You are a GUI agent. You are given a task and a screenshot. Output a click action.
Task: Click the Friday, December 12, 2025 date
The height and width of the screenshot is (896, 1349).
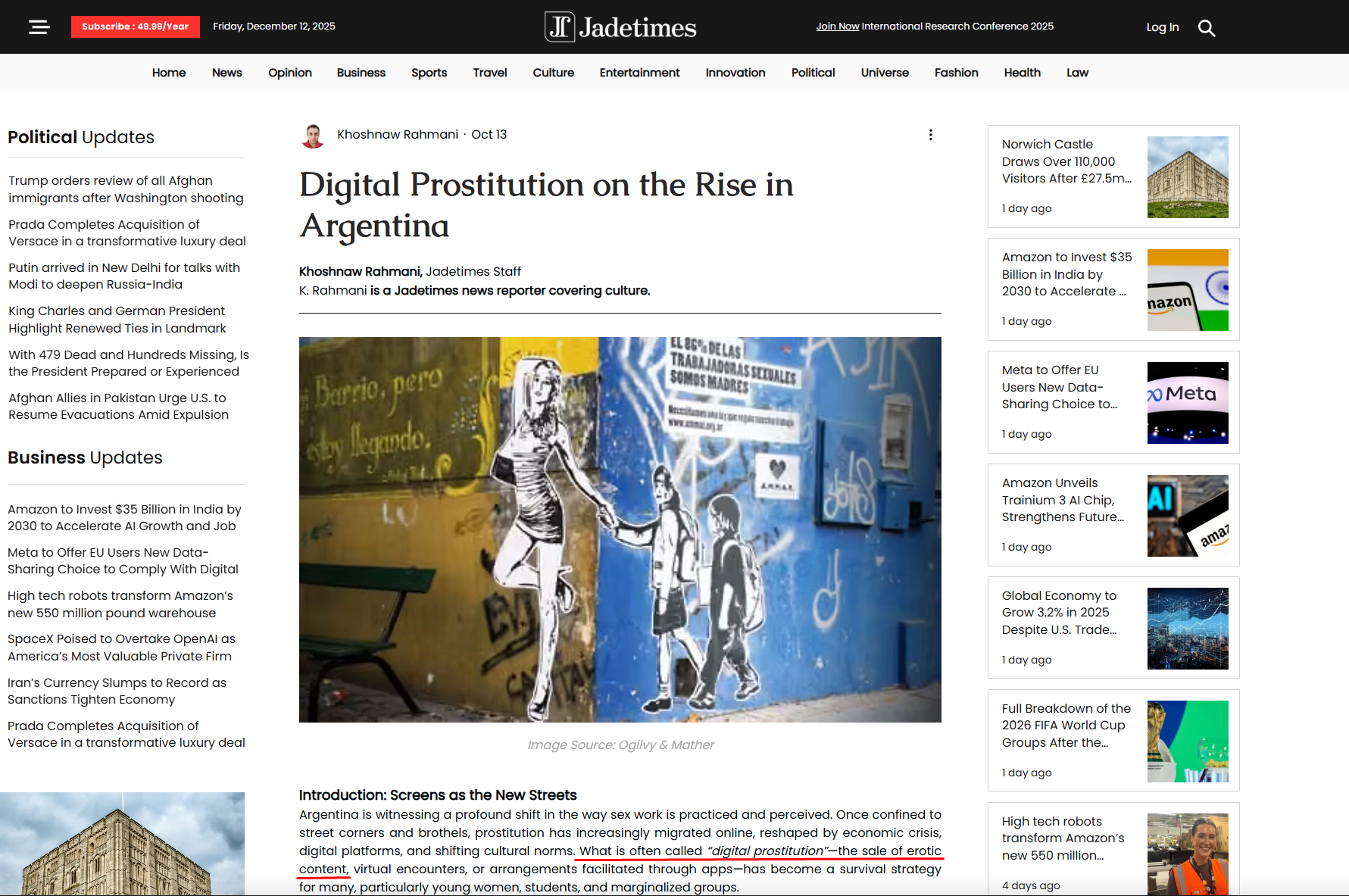tap(274, 27)
